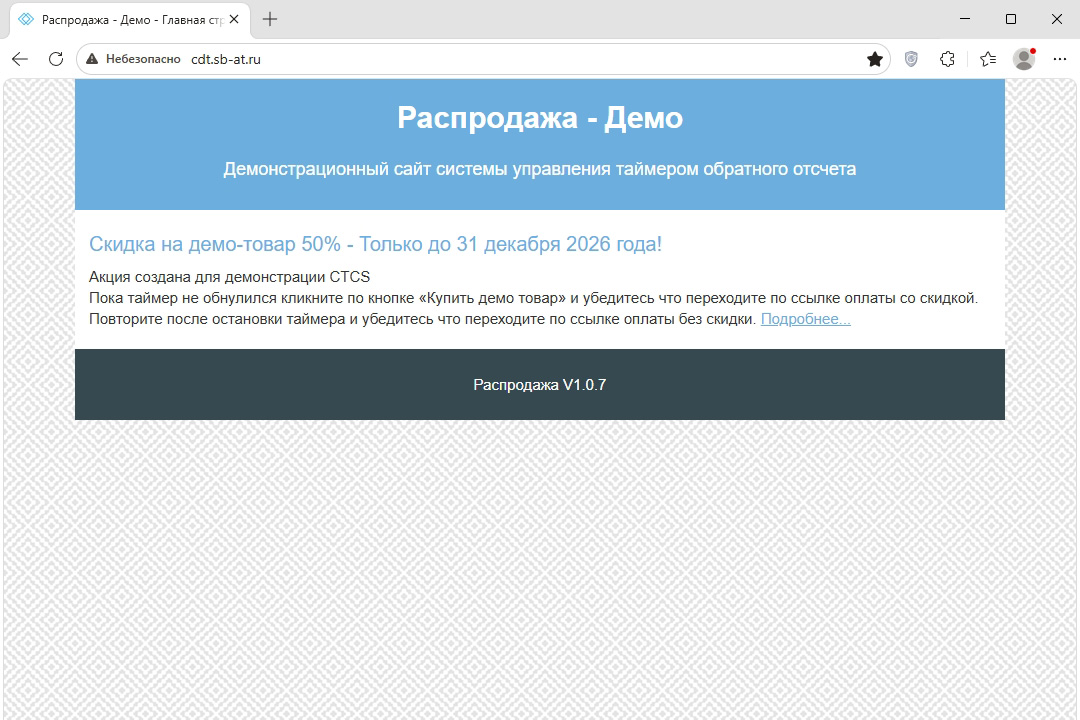The width and height of the screenshot is (1080, 720).
Task: Open the "Скидка на демо-товар 50%" headline link
Action: (x=375, y=244)
